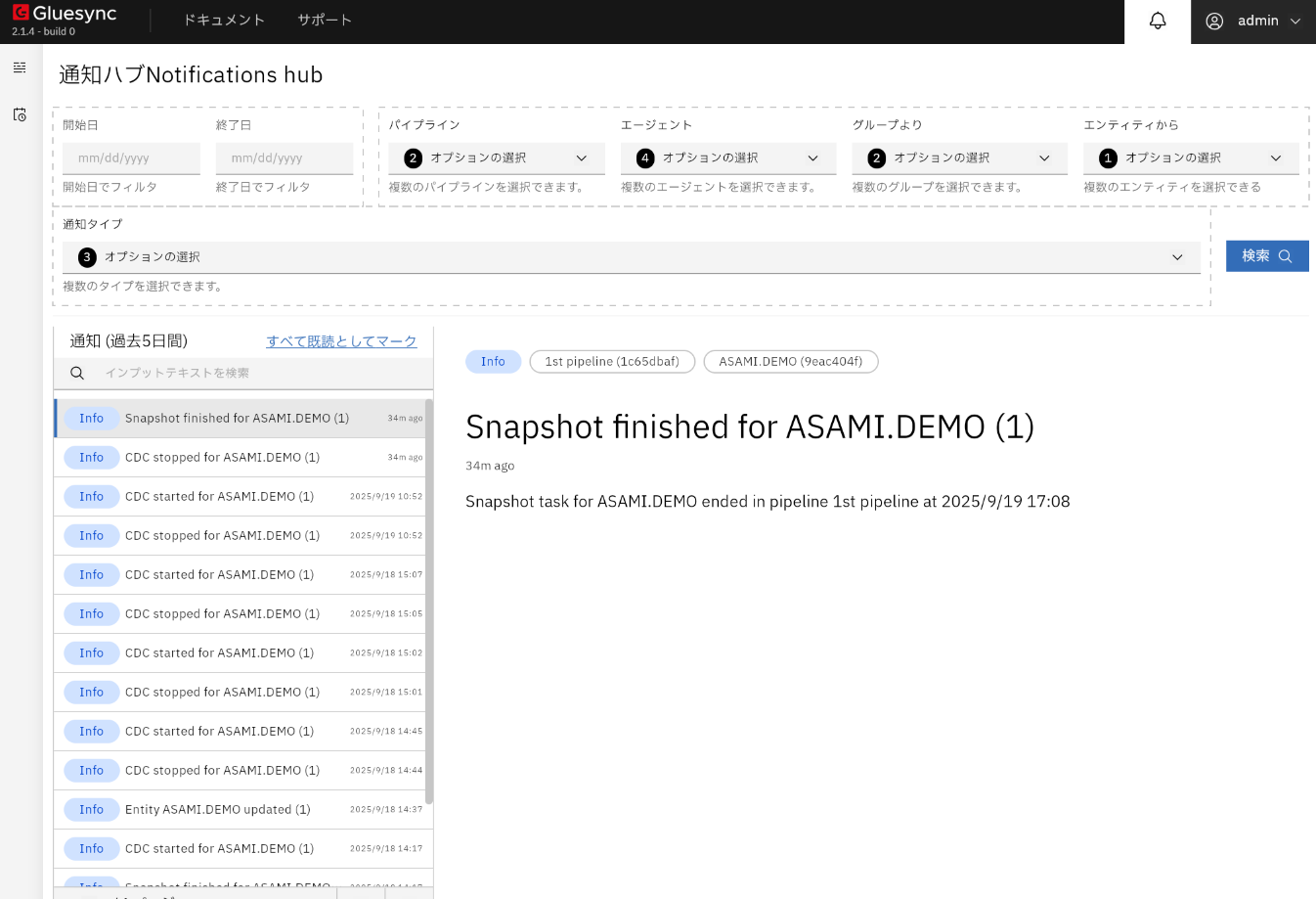Click the magnifier icon in notification search
This screenshot has width=1316, height=899.
click(x=77, y=373)
